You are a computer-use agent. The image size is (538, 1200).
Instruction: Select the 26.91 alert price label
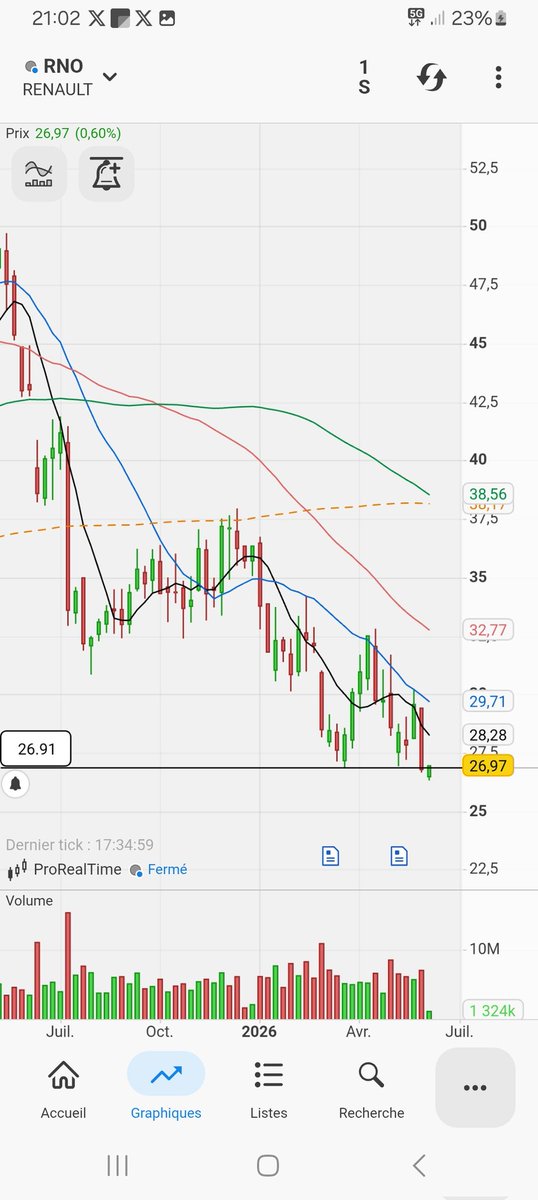36,749
